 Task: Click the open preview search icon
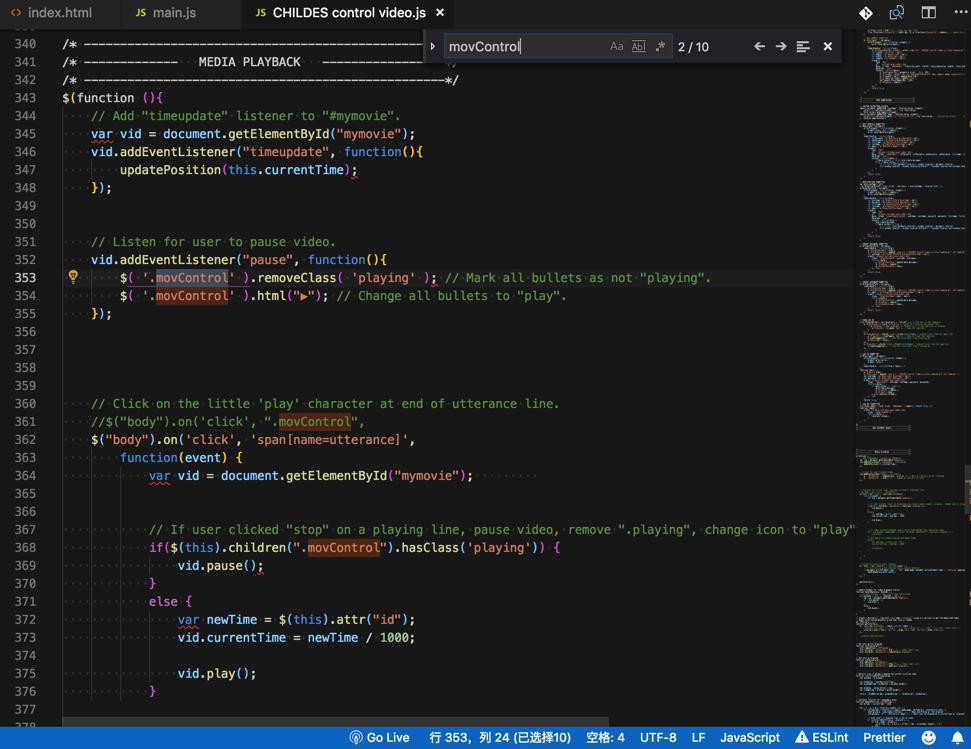[897, 13]
